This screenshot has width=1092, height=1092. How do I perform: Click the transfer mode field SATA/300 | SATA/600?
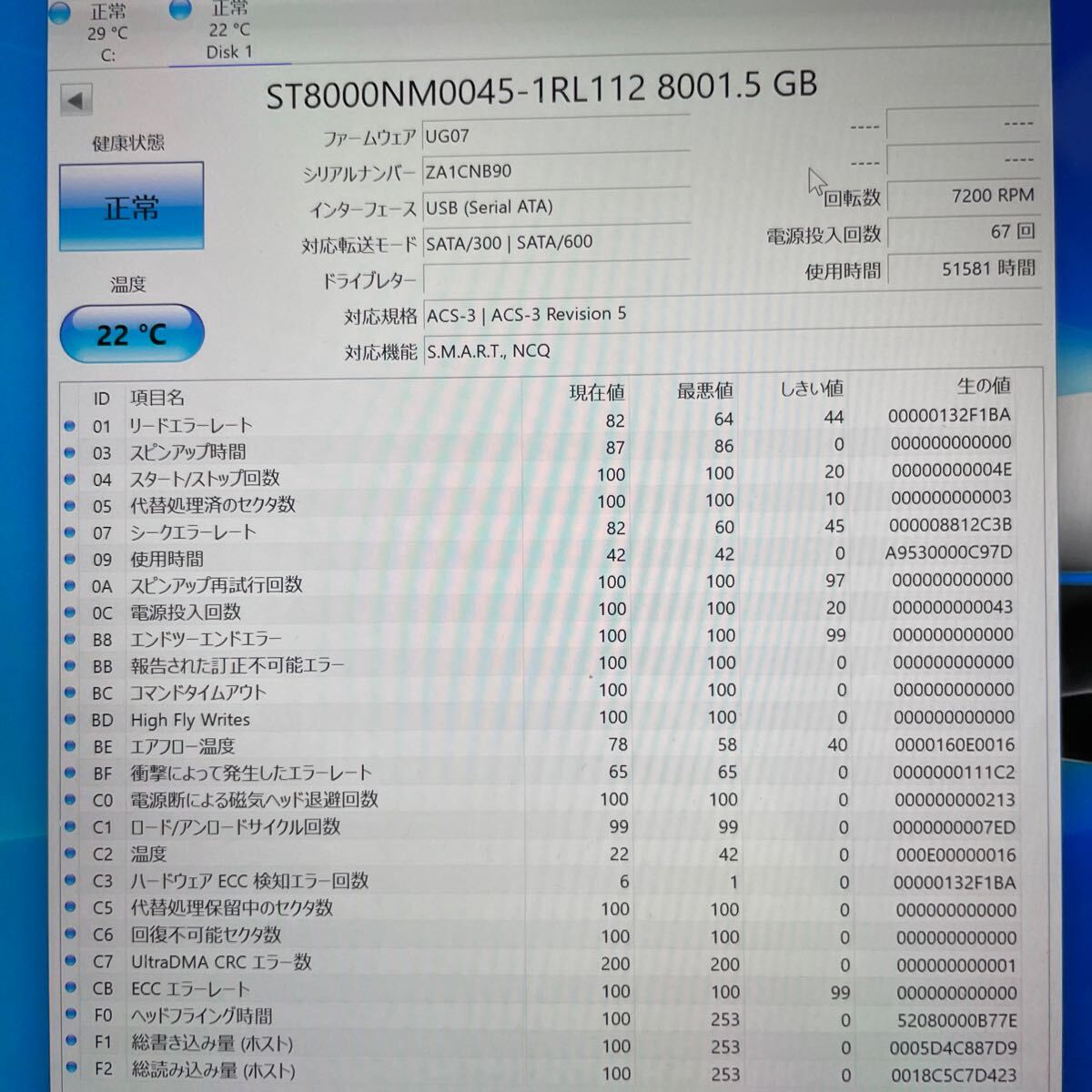(556, 243)
